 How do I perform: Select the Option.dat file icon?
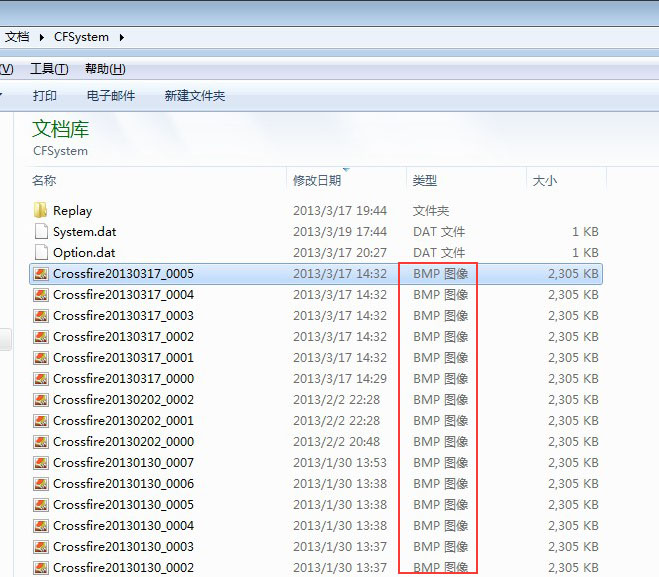point(41,252)
